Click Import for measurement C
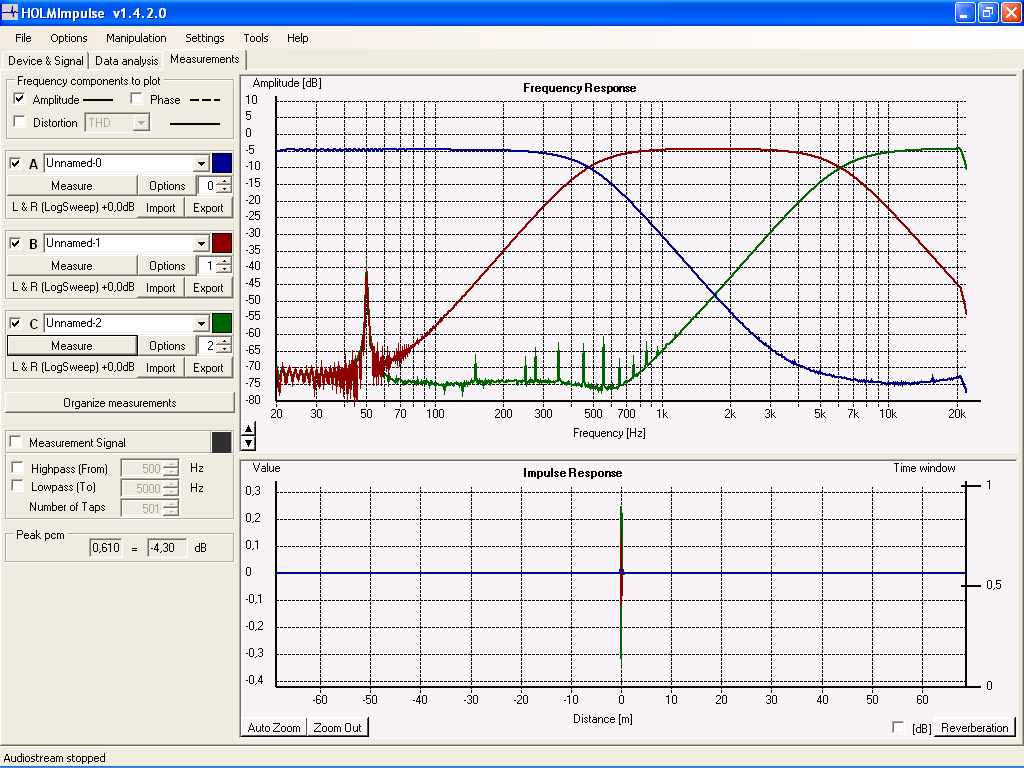Screen dimensions: 1024x768 click(x=161, y=368)
